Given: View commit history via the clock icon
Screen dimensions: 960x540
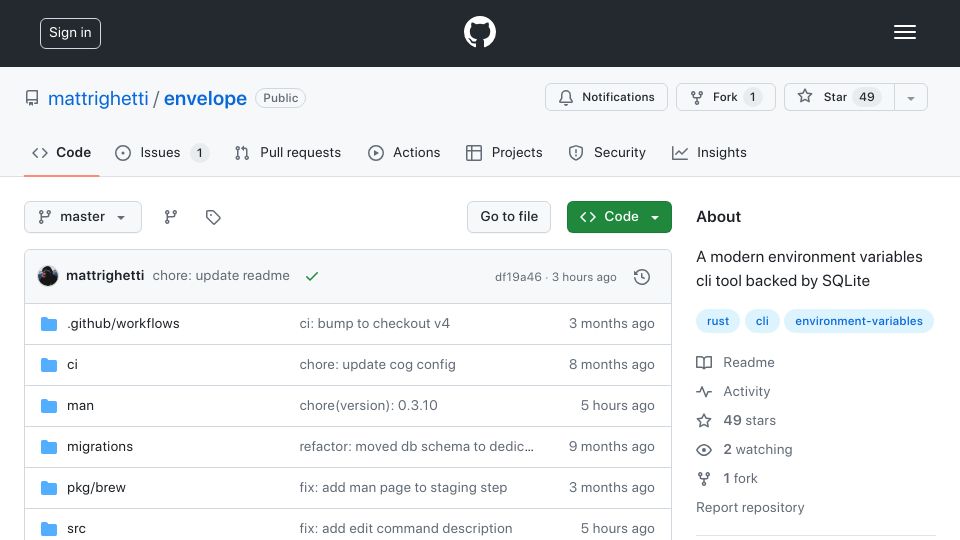Looking at the screenshot, I should (642, 277).
